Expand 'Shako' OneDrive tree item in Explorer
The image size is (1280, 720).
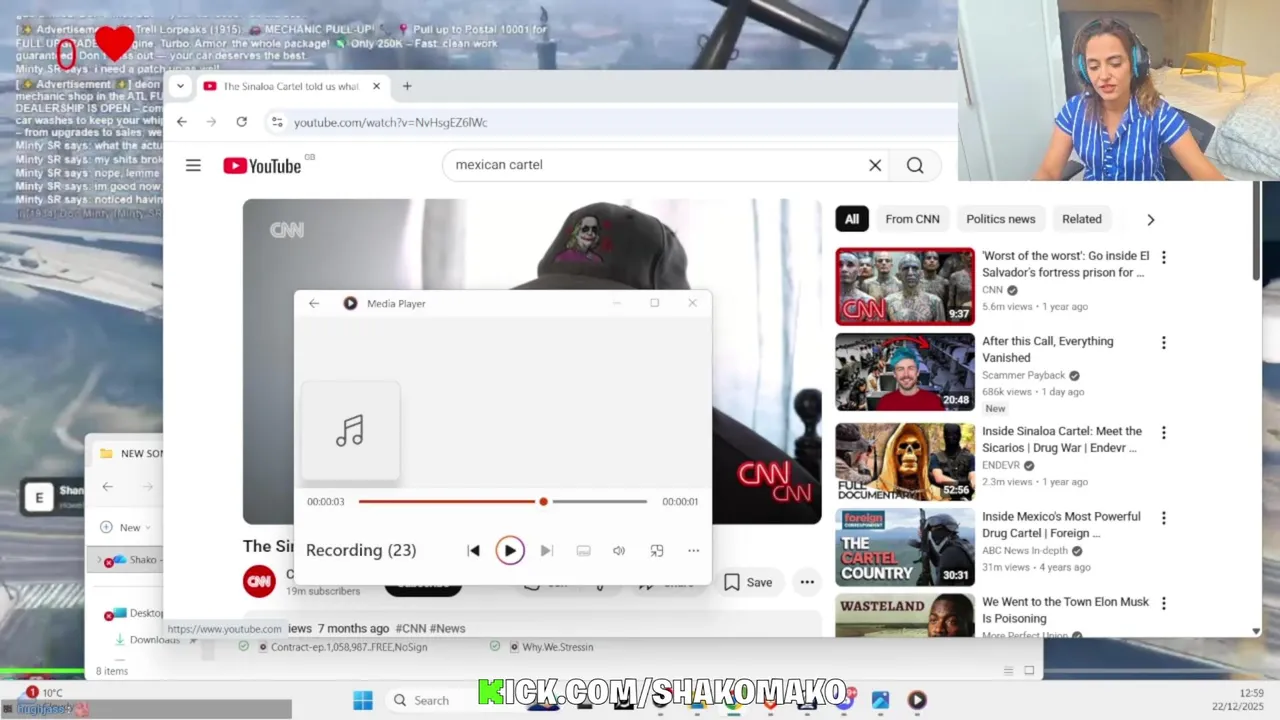pyautogui.click(x=99, y=560)
